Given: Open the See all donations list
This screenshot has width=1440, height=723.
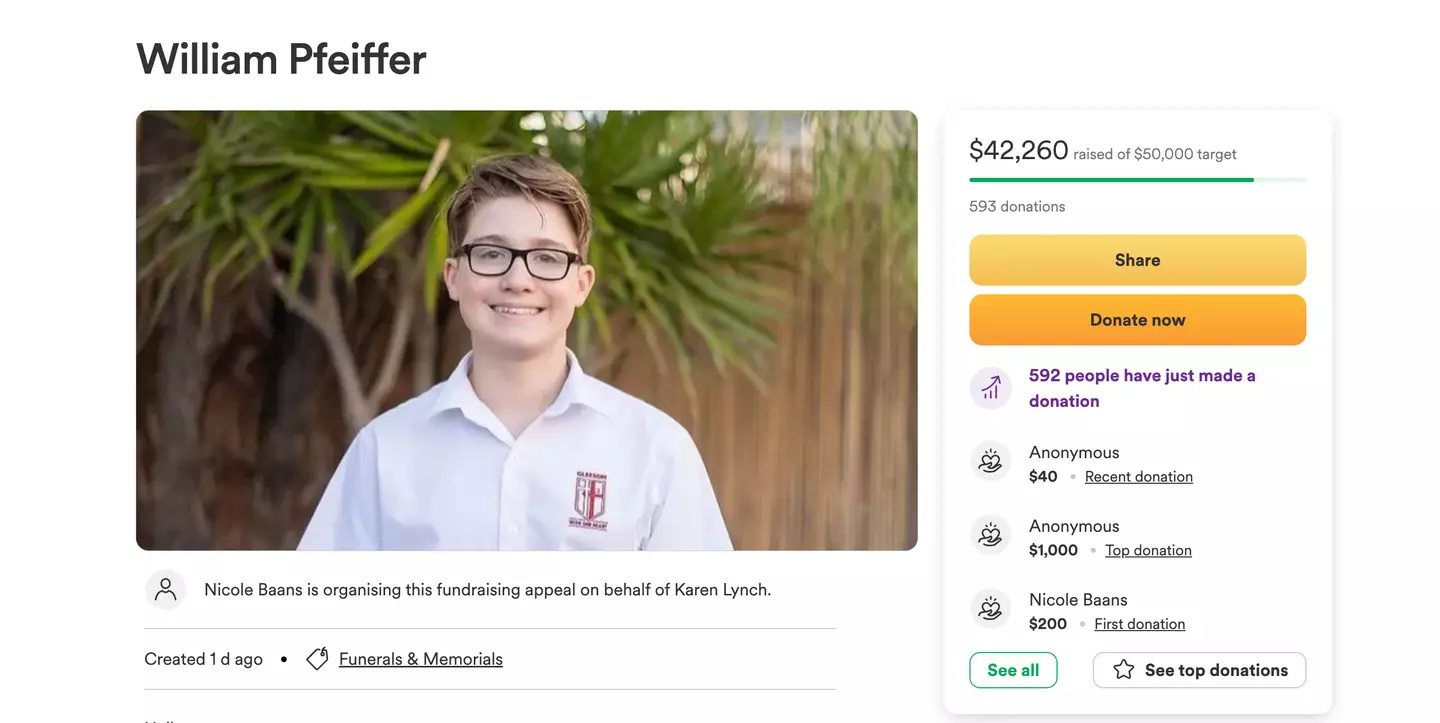Looking at the screenshot, I should [1013, 670].
